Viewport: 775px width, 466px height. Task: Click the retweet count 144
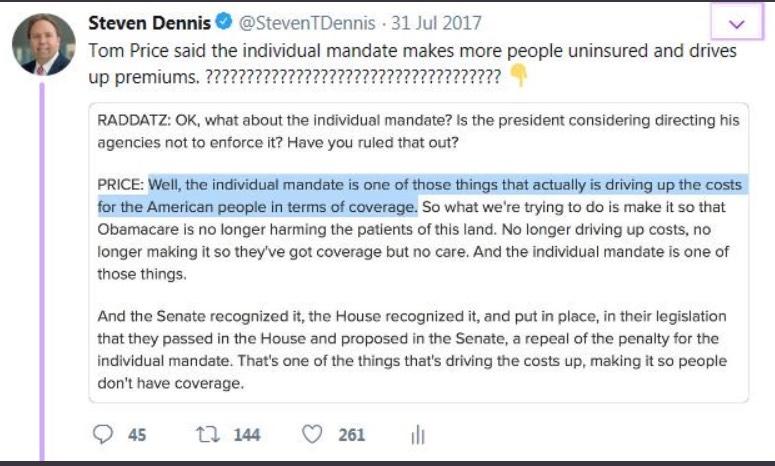pyautogui.click(x=246, y=435)
